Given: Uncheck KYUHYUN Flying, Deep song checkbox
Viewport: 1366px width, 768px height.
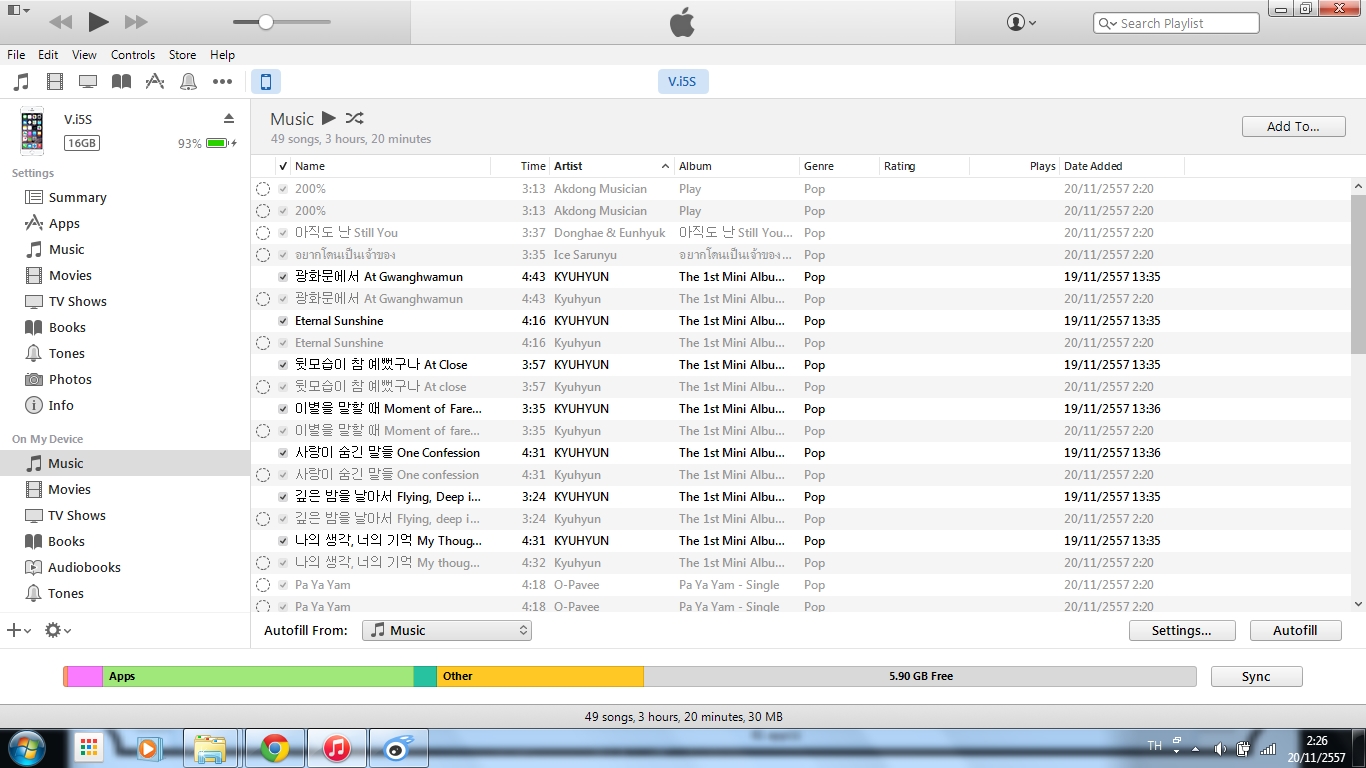Looking at the screenshot, I should tap(283, 497).
